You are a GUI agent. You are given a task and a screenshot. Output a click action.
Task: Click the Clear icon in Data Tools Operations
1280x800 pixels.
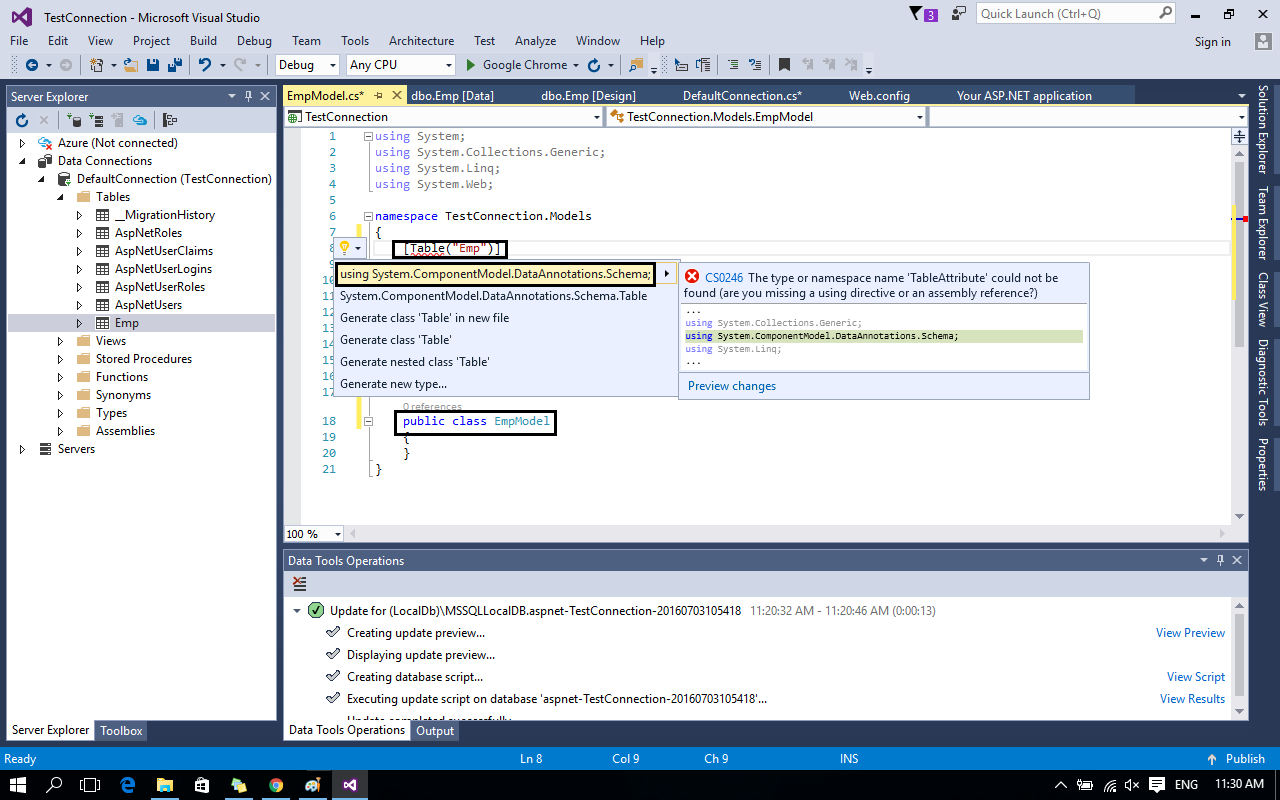(x=299, y=584)
